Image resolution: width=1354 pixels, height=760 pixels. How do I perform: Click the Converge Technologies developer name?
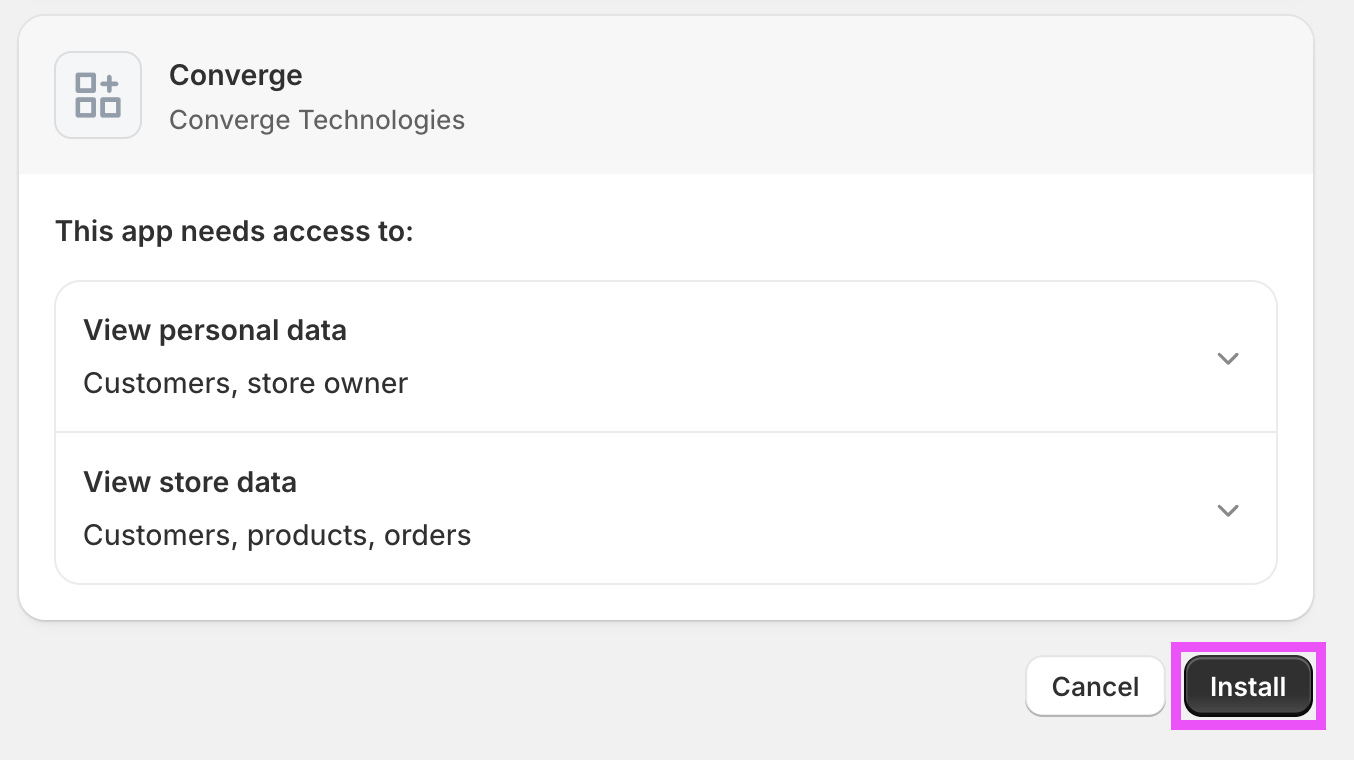tap(317, 119)
